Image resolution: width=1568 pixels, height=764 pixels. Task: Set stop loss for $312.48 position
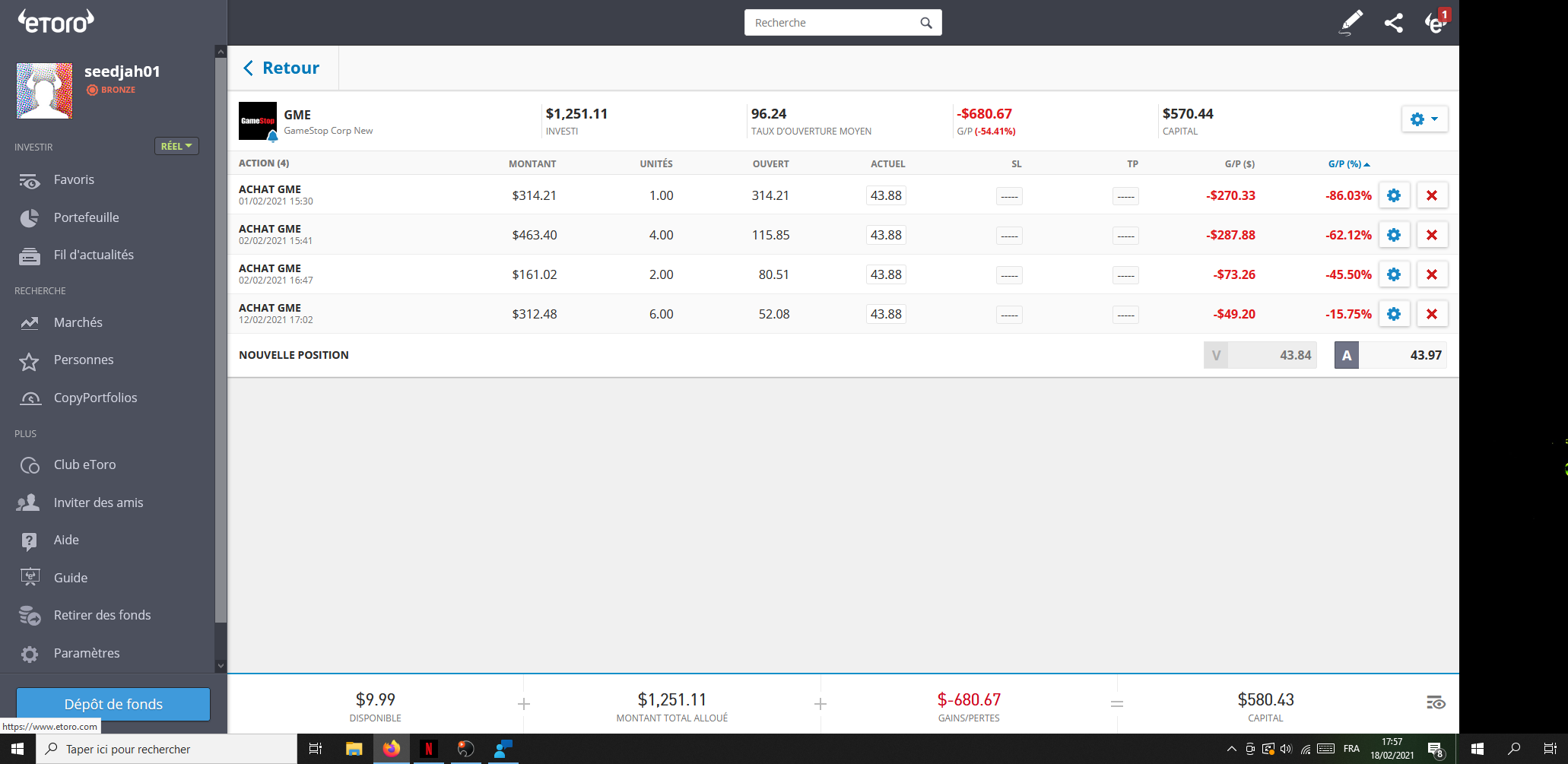click(1009, 315)
